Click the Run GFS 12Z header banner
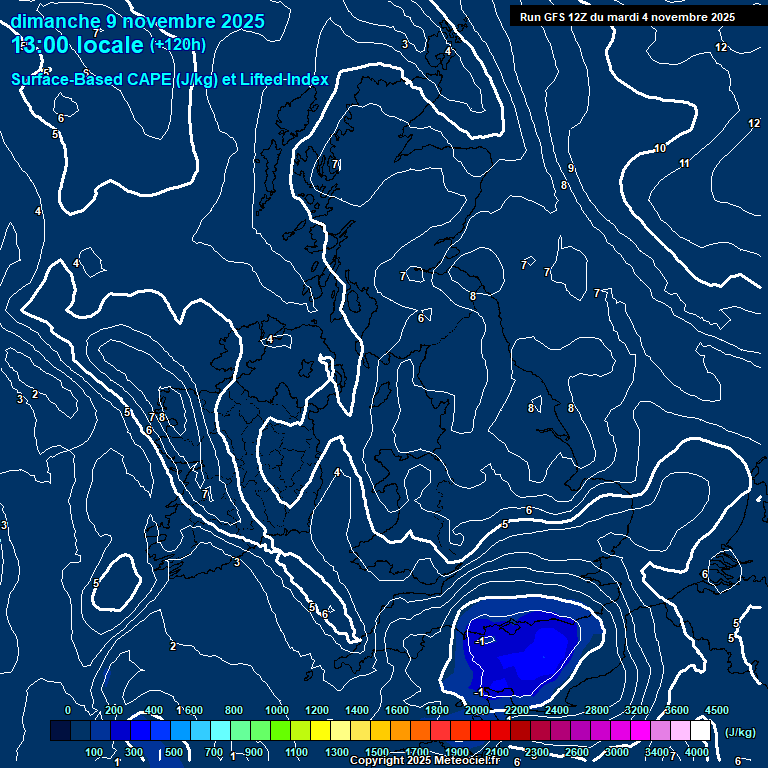The image size is (768, 768). coord(628,17)
